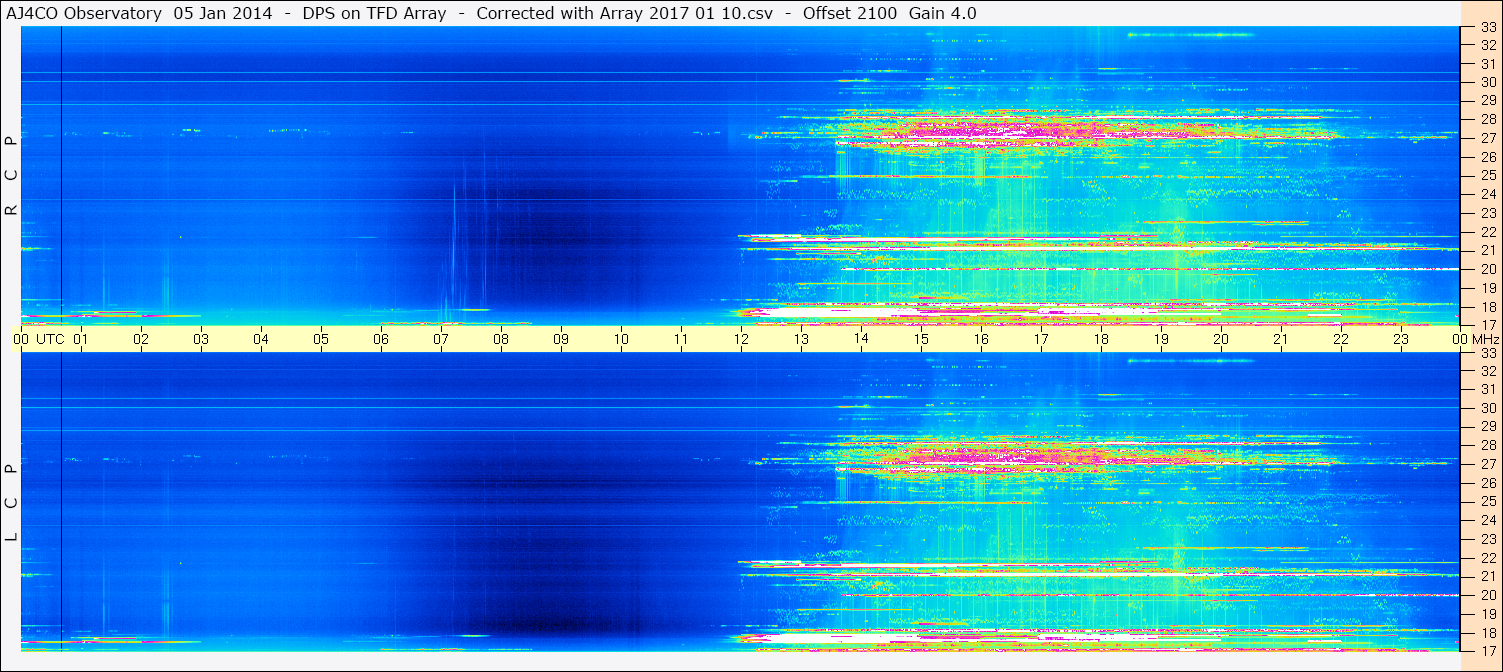Select the "Offset 2100" header value
The height and width of the screenshot is (672, 1503).
850,13
